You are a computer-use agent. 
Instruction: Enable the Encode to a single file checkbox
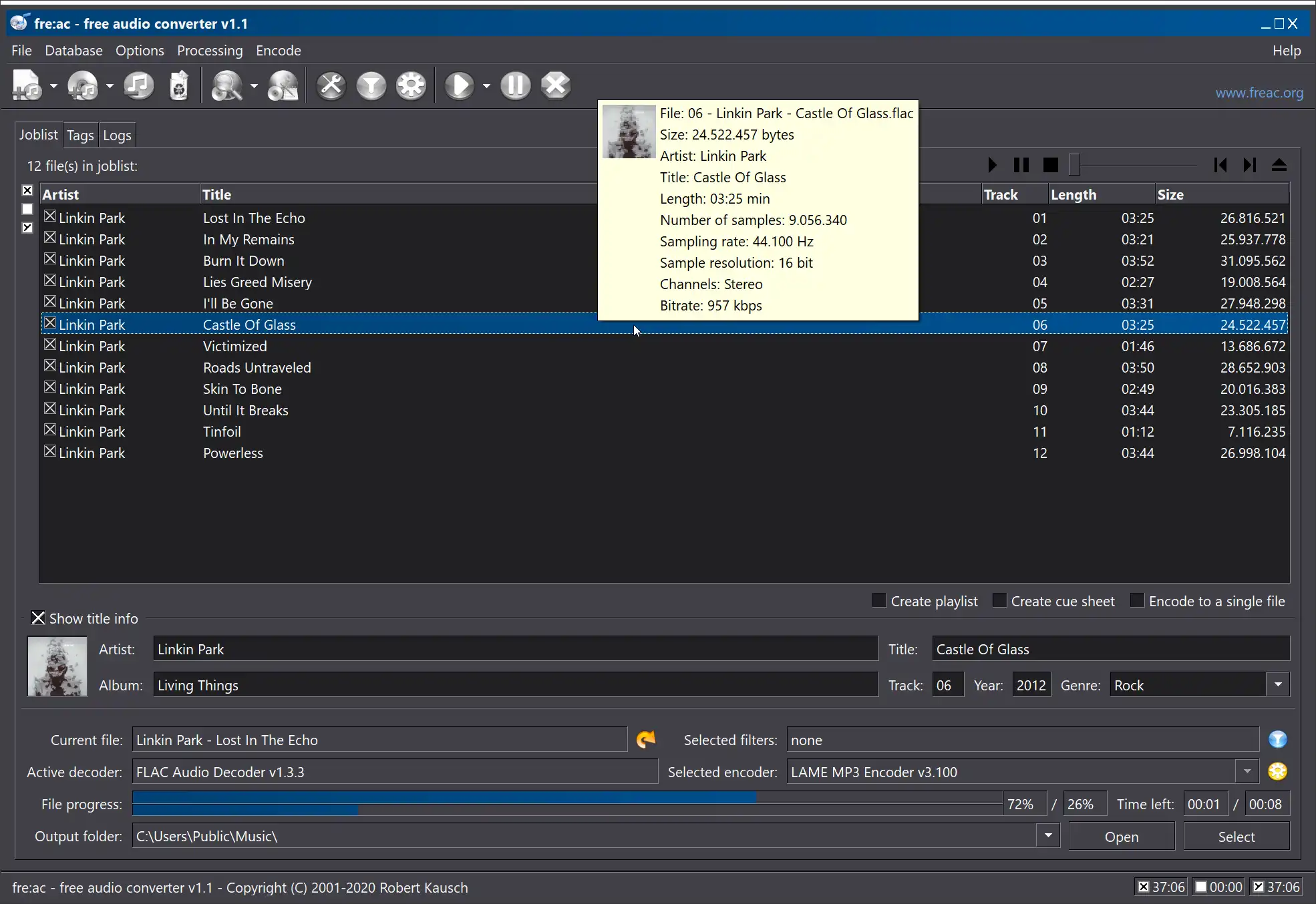tap(1135, 601)
